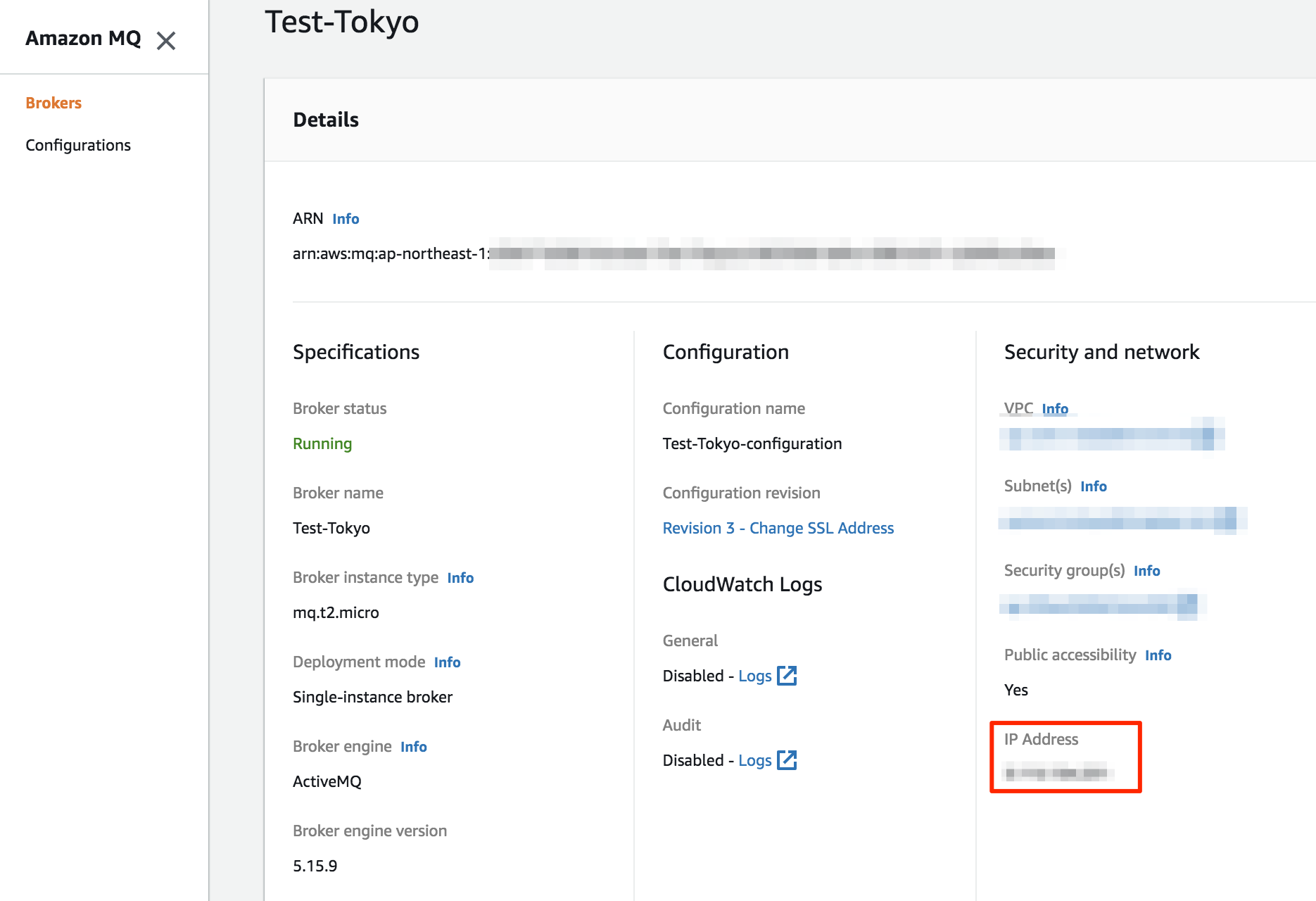Viewport: 1316px width, 901px height.
Task: Click the Specifications section heading
Action: tap(356, 352)
